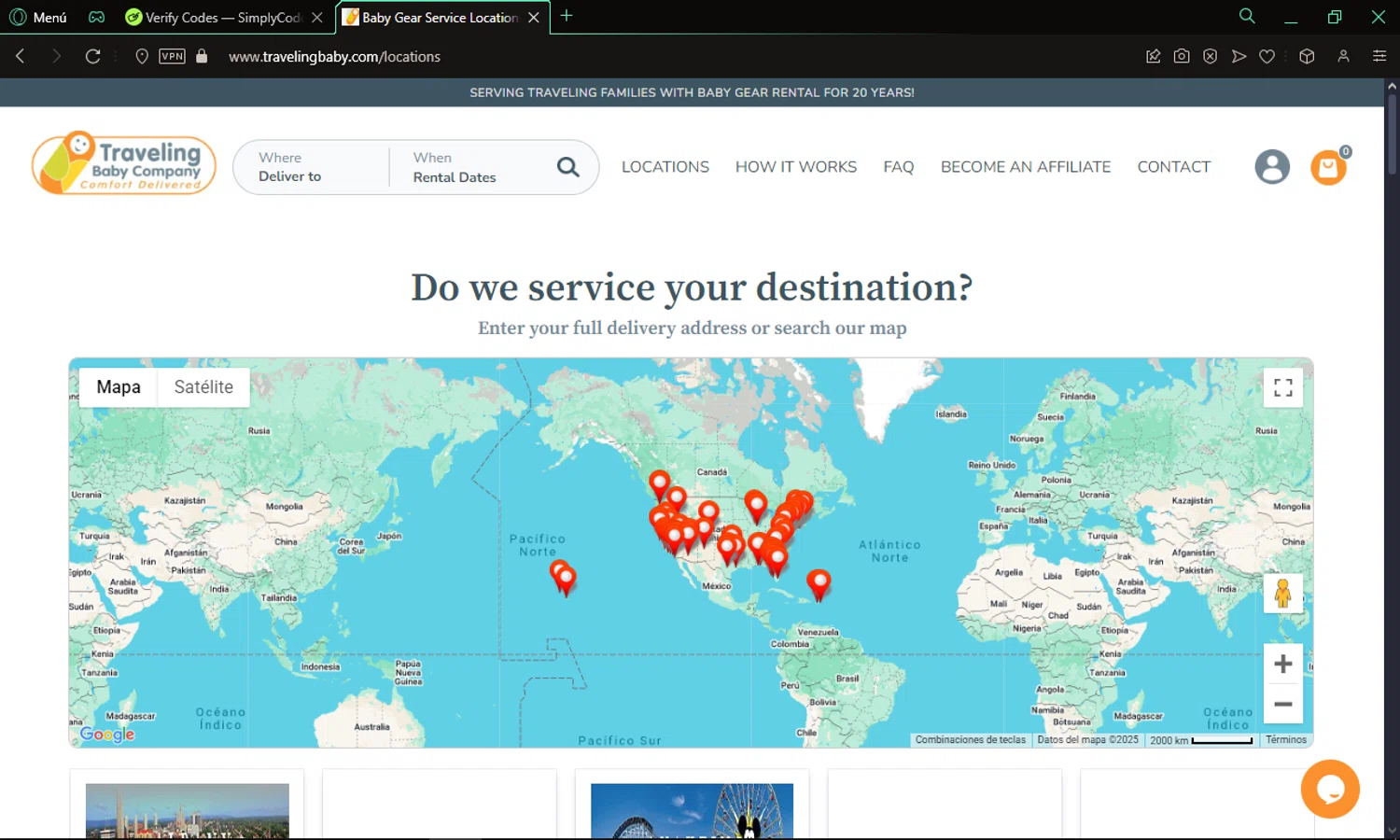Click the Where Deliver to field
This screenshot has width=1400, height=840.
coord(311,167)
